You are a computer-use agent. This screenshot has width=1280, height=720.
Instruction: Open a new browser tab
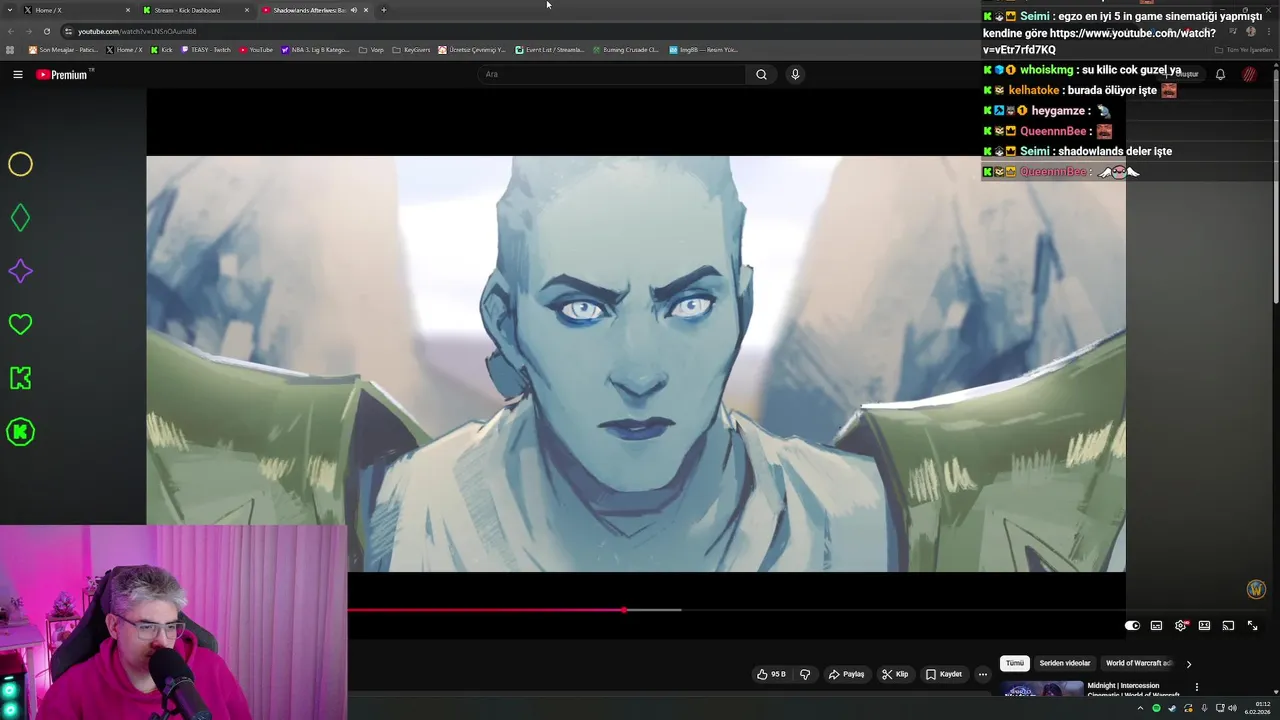pyautogui.click(x=383, y=10)
